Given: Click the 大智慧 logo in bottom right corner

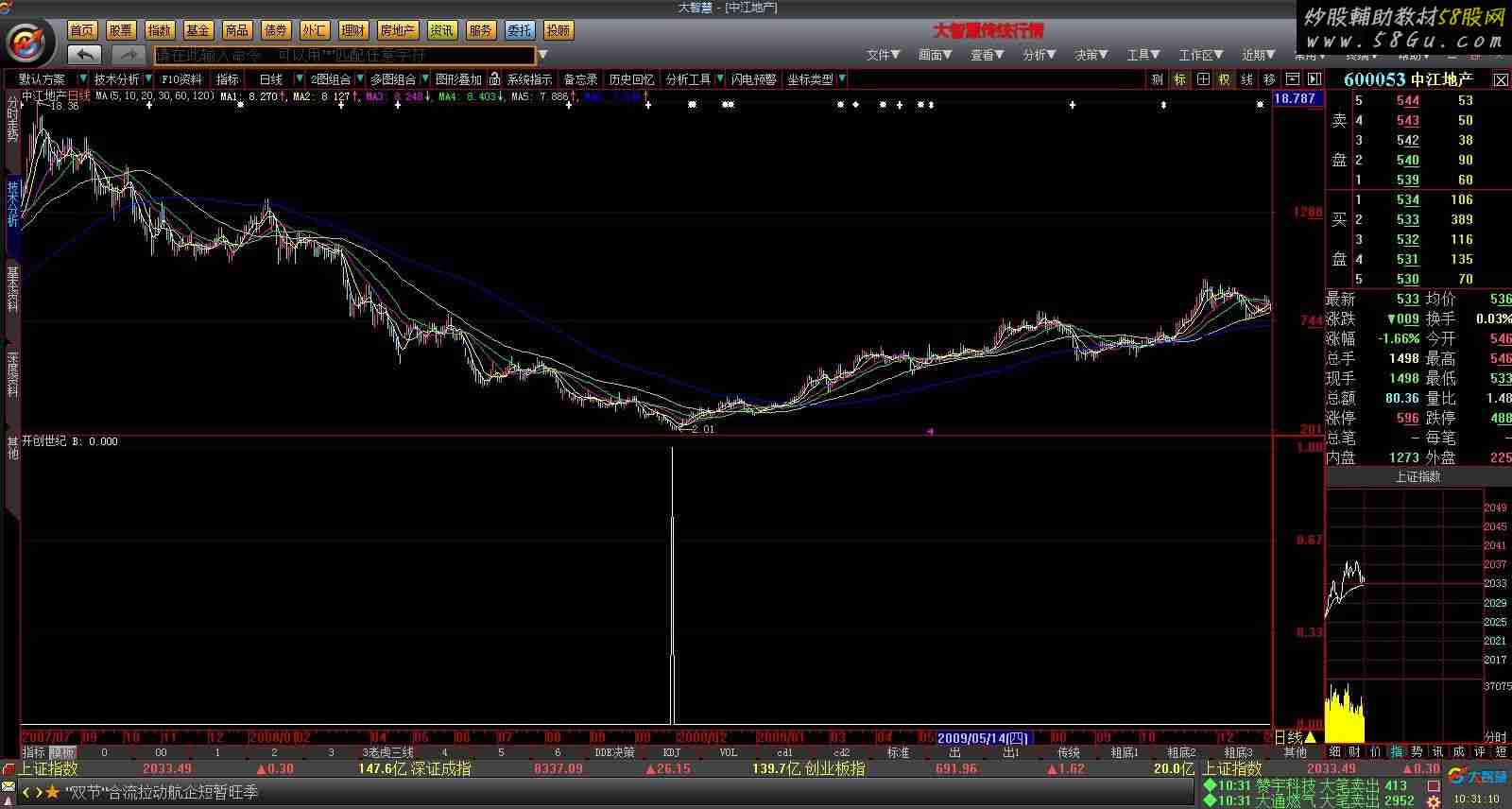Looking at the screenshot, I should point(1477,777).
